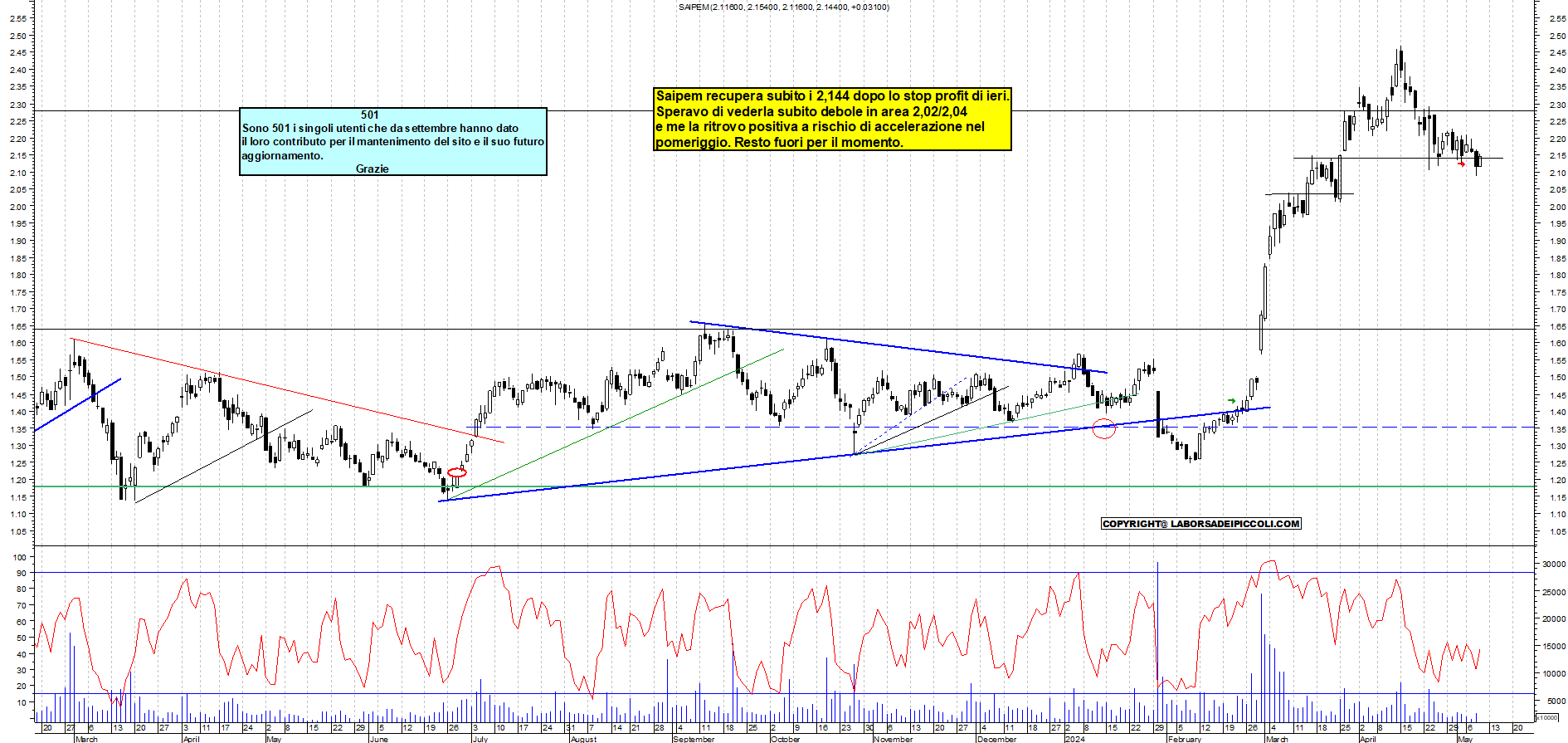Select the yellow 'Saipem recupera subito i 2,144' note

click(832, 120)
